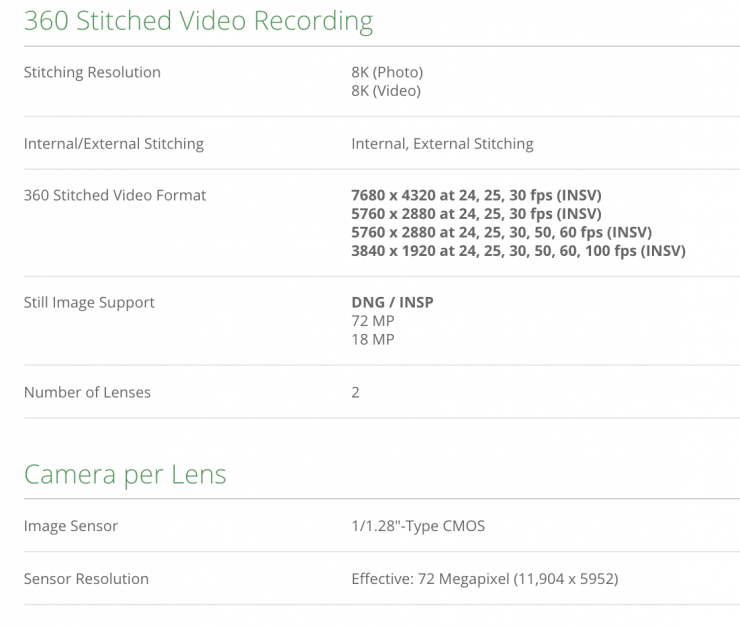Screen dimensions: 740x627
Task: Click "Internal, External Stitching" value text
Action: (442, 143)
